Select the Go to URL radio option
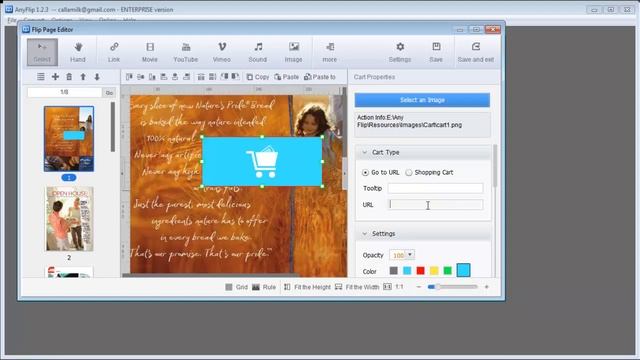640x360 pixels. pos(365,173)
